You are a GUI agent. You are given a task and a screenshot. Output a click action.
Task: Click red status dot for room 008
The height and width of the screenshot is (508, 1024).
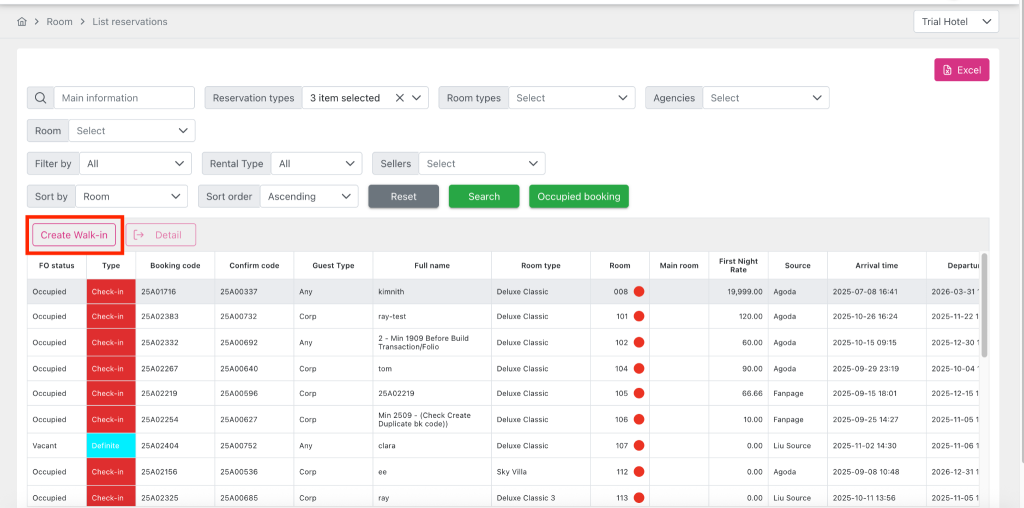tap(638, 292)
